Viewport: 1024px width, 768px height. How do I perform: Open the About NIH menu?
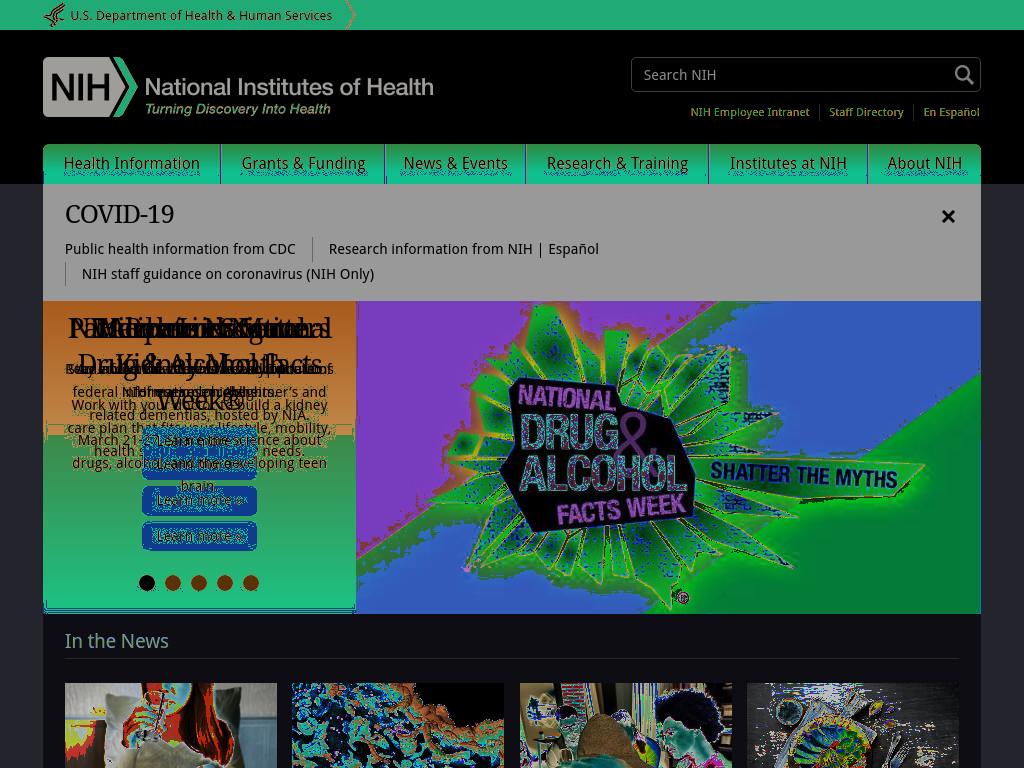point(924,163)
